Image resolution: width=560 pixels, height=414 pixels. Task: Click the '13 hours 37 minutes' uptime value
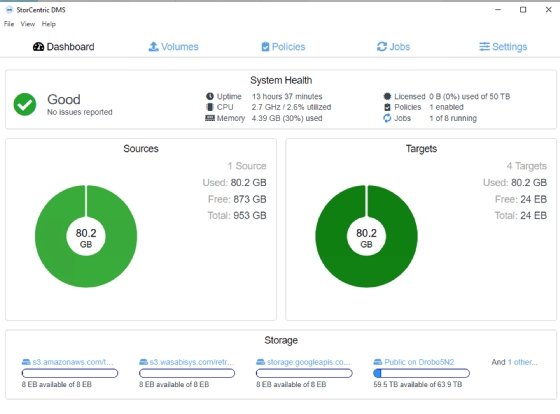(287, 96)
